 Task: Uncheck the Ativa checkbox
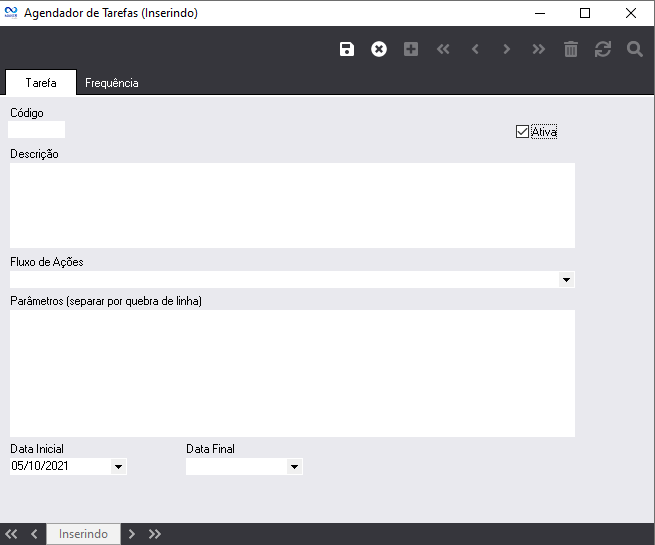[x=522, y=131]
